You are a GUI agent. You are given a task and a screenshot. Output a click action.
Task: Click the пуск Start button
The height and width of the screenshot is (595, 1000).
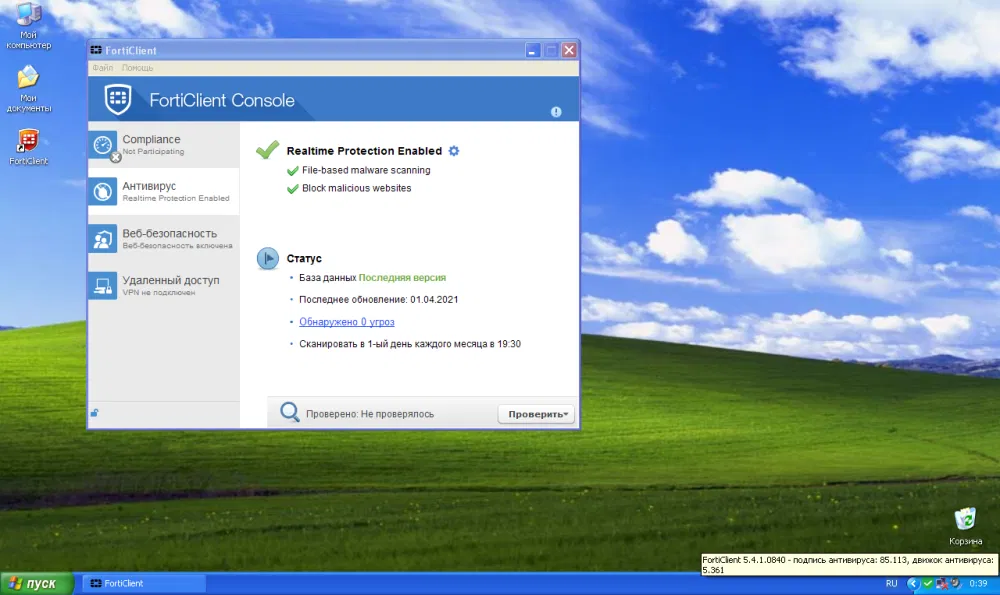[x=37, y=584]
